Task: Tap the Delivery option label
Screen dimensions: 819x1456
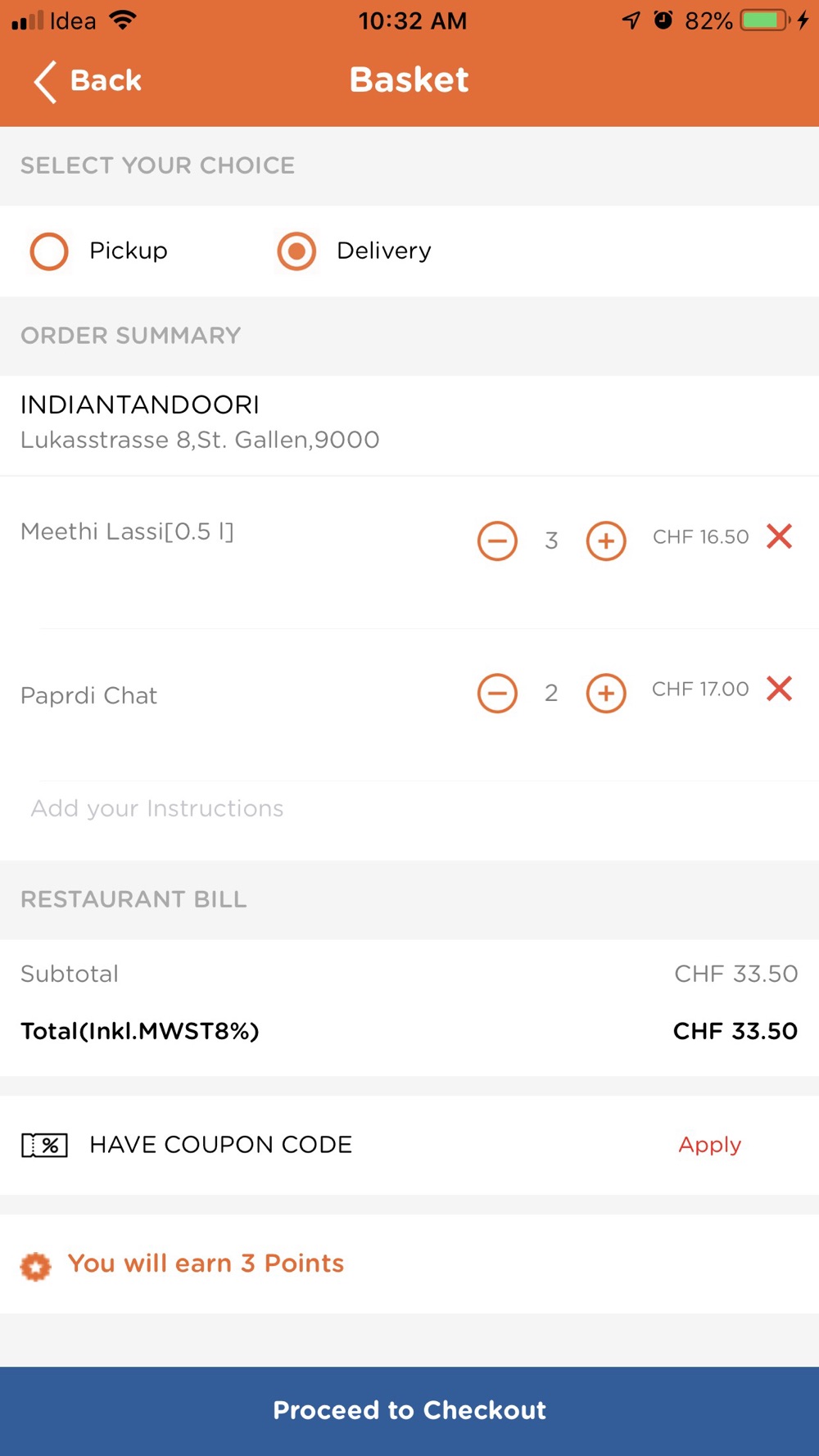Action: pos(383,251)
